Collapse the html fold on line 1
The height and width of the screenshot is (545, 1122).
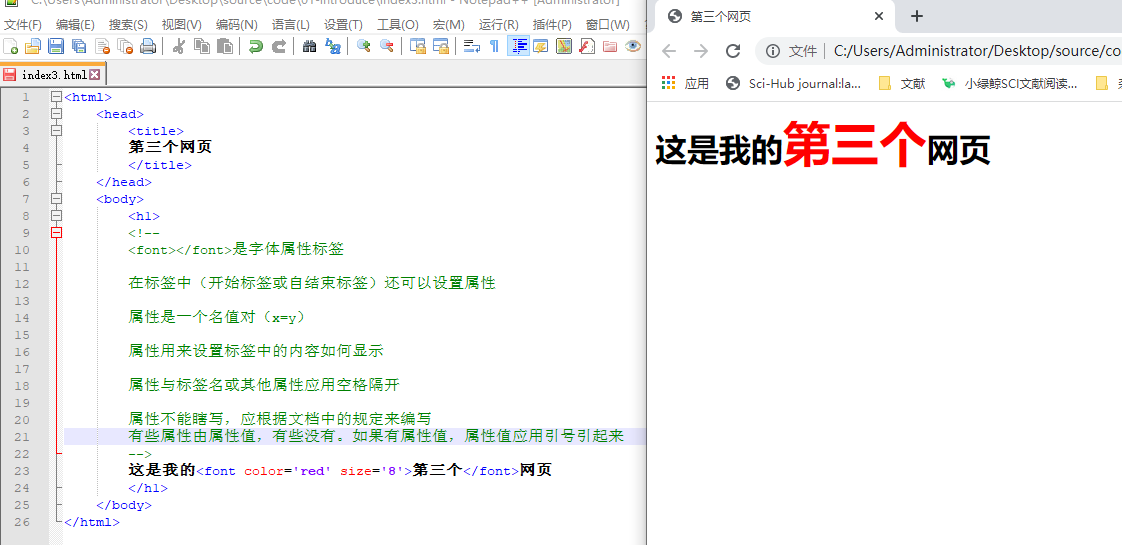pos(57,97)
